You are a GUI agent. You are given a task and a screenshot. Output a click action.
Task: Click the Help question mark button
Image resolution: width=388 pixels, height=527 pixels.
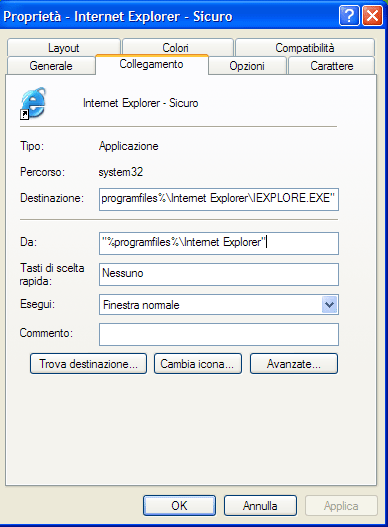[349, 15]
